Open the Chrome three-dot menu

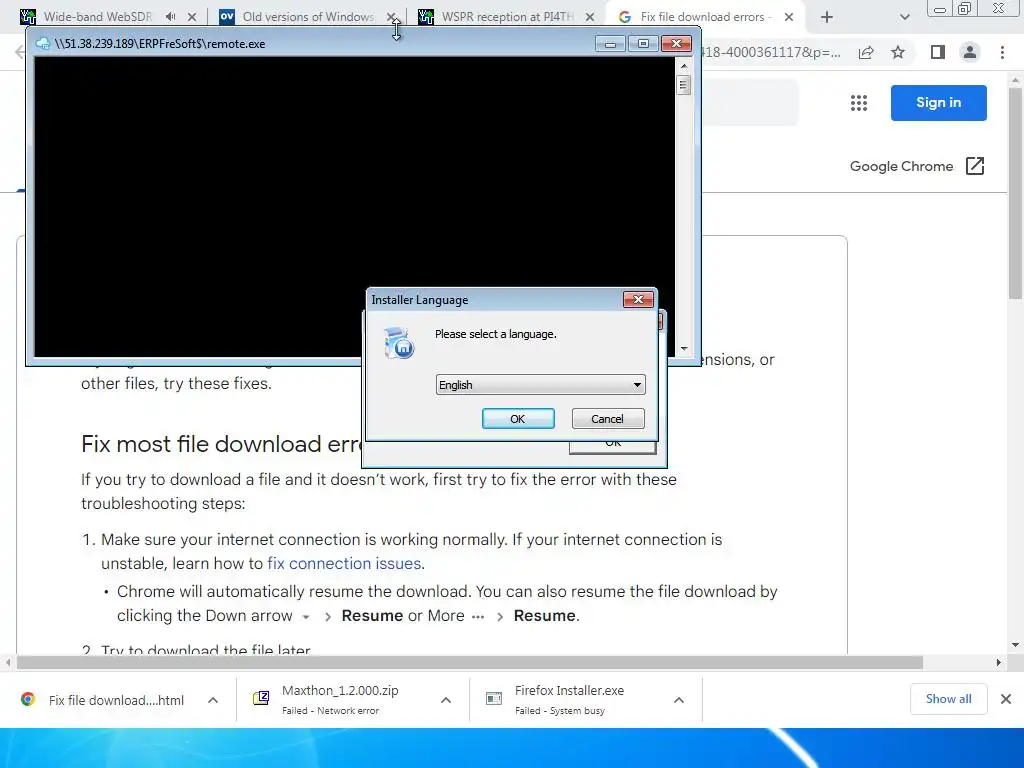[1002, 52]
